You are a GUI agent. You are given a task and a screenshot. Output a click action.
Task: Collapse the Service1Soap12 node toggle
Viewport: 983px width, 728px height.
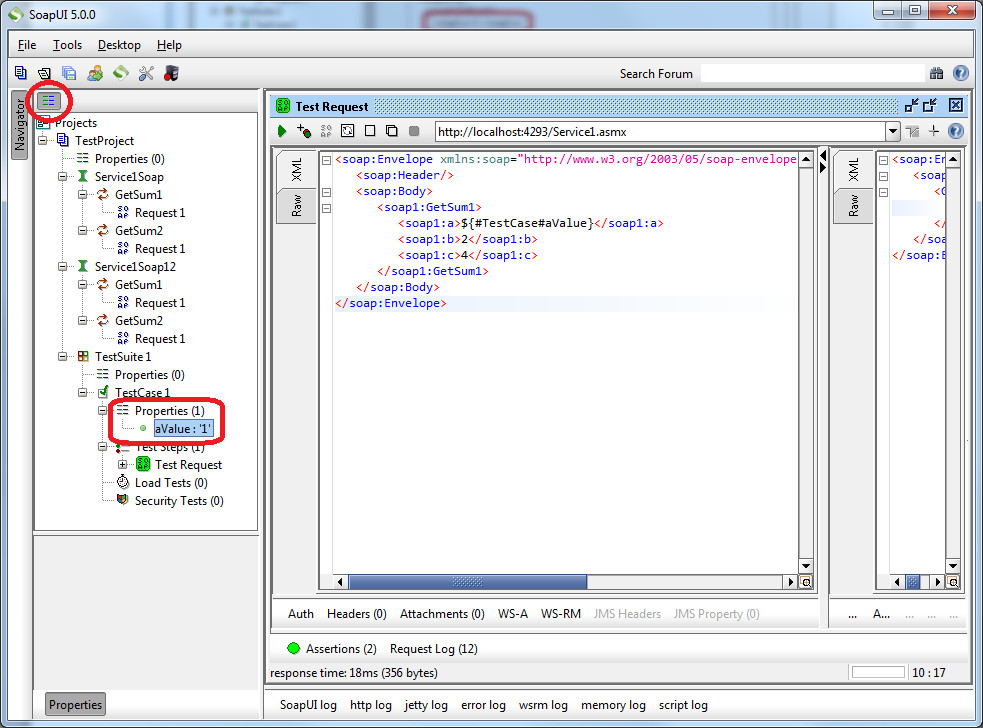click(x=63, y=266)
